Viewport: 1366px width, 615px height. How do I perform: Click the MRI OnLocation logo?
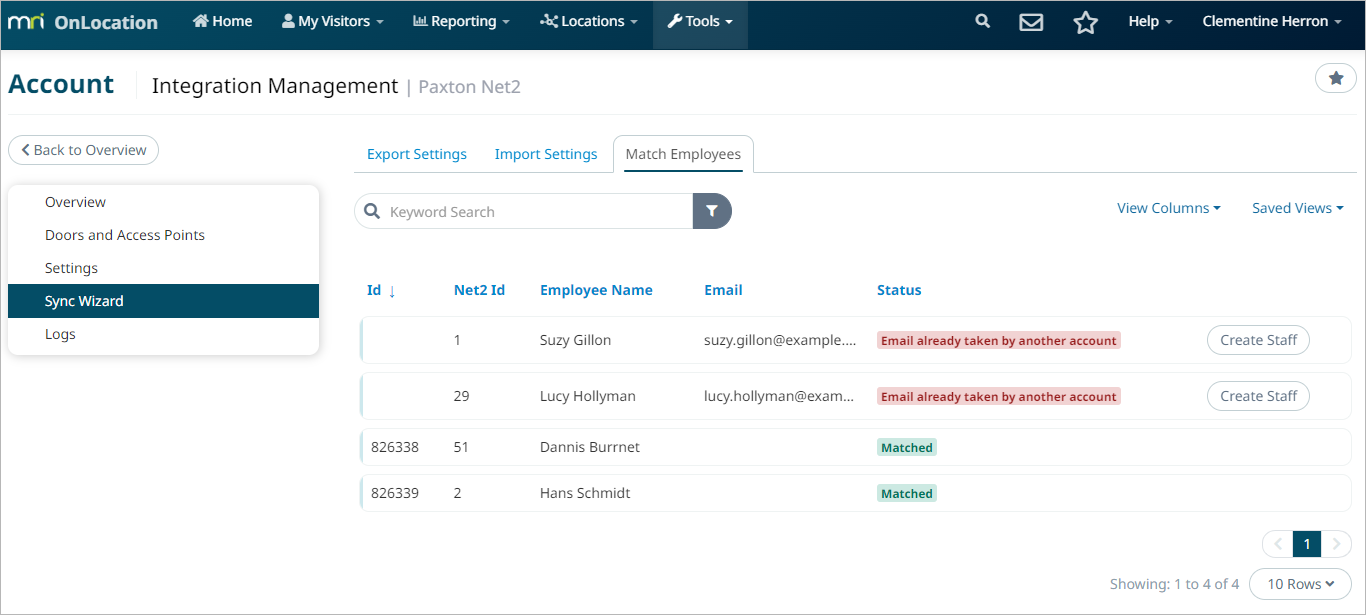(83, 22)
